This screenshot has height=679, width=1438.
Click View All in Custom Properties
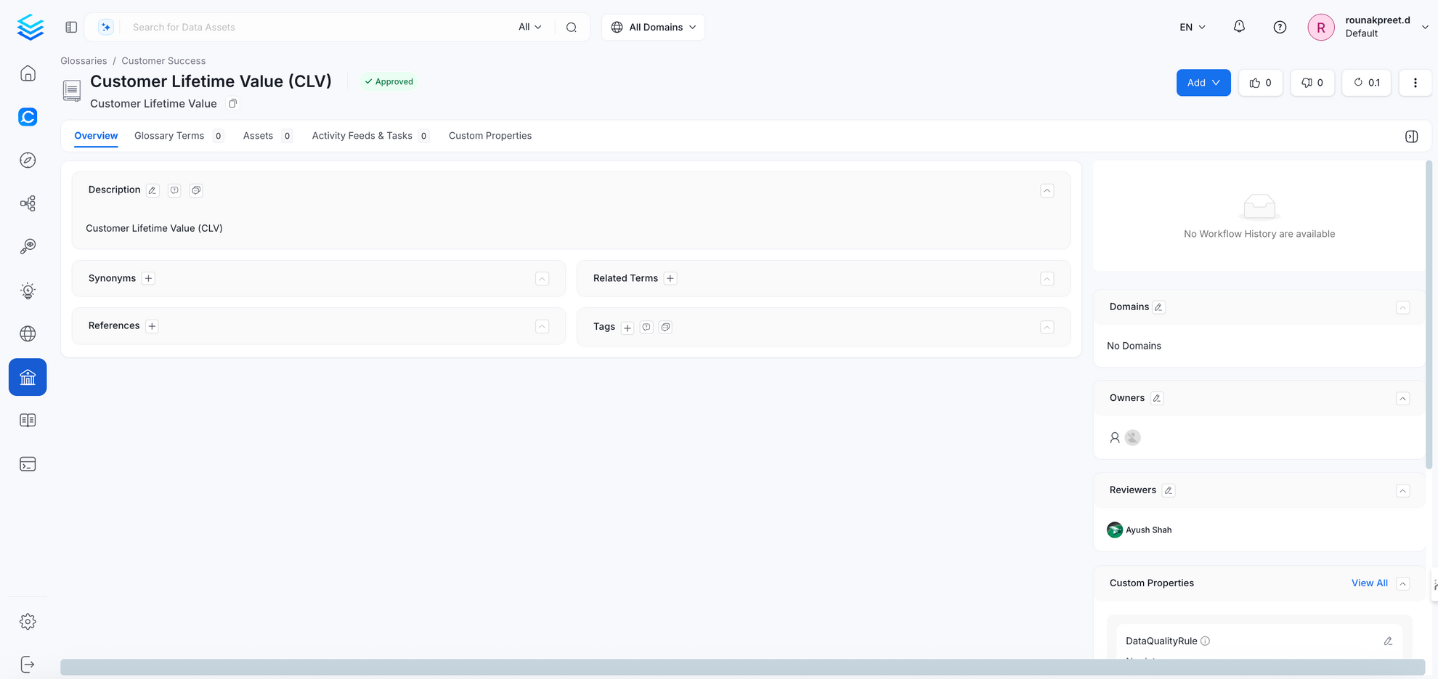(1369, 583)
